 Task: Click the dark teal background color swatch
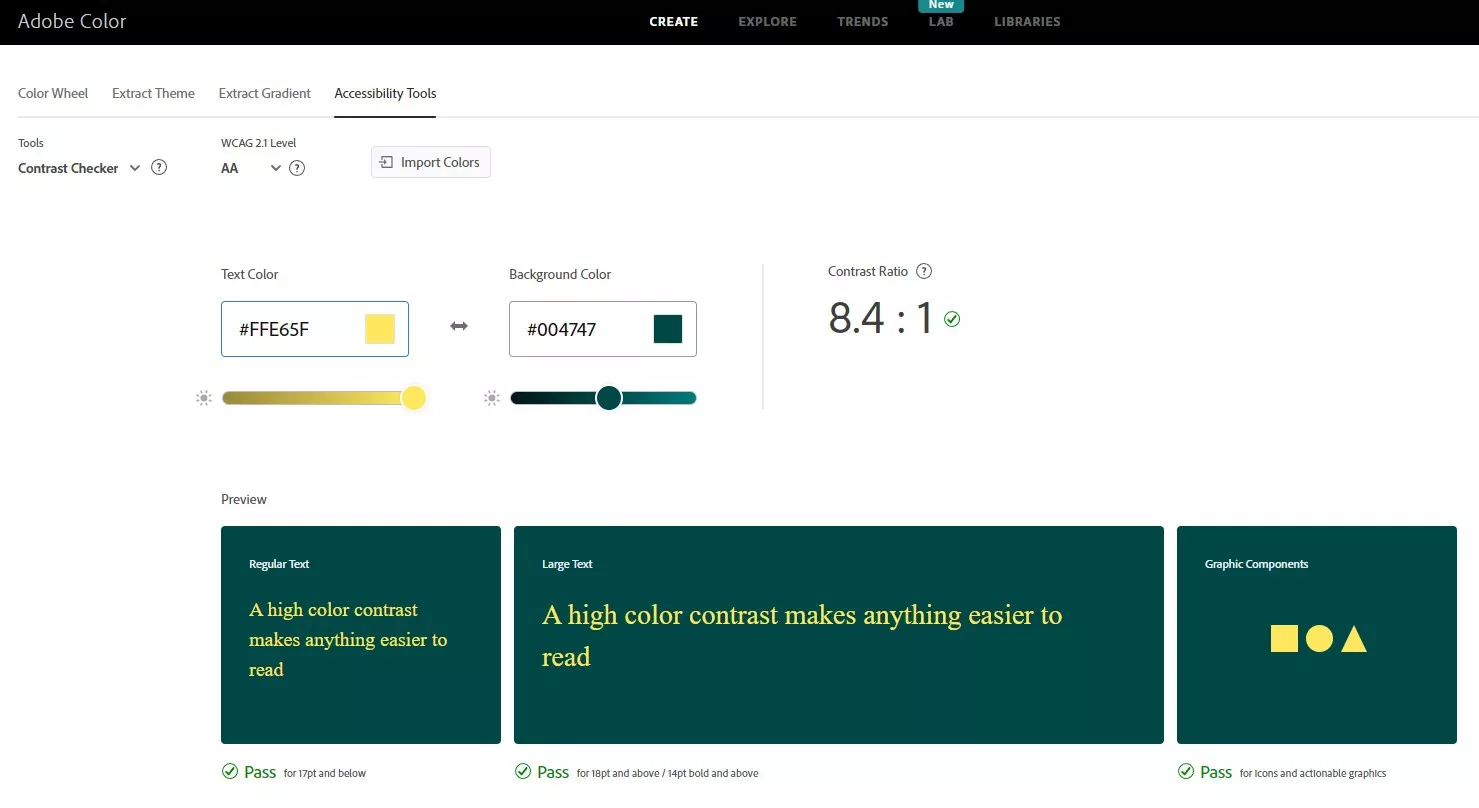tap(668, 329)
